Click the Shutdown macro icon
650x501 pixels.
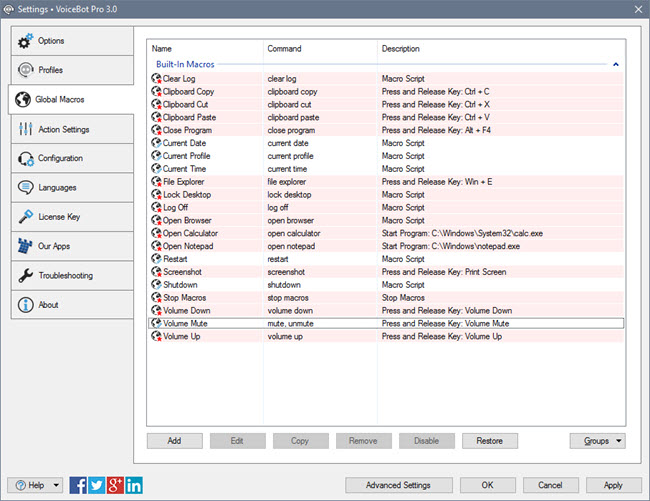click(156, 284)
